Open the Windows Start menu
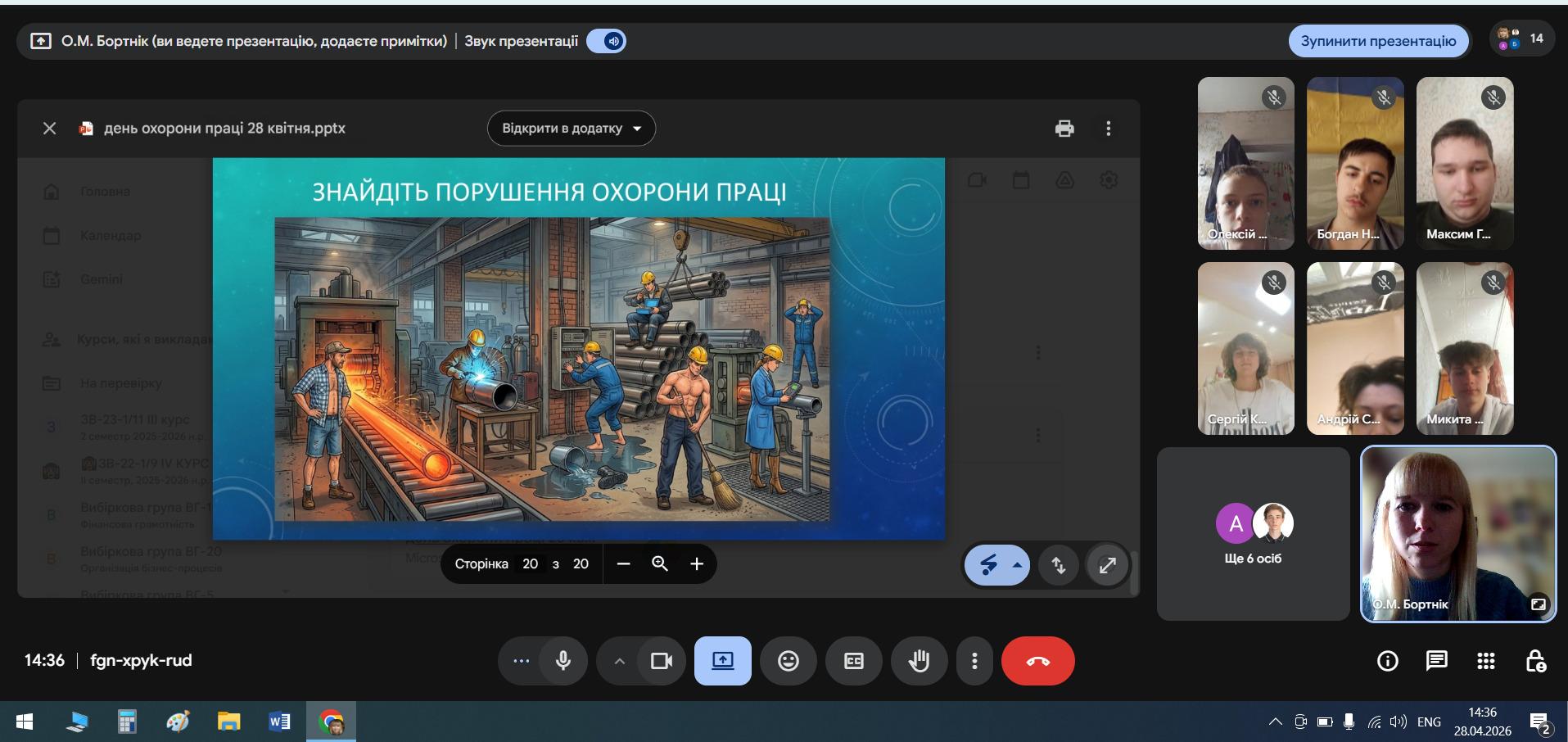This screenshot has height=742, width=1568. tap(25, 722)
